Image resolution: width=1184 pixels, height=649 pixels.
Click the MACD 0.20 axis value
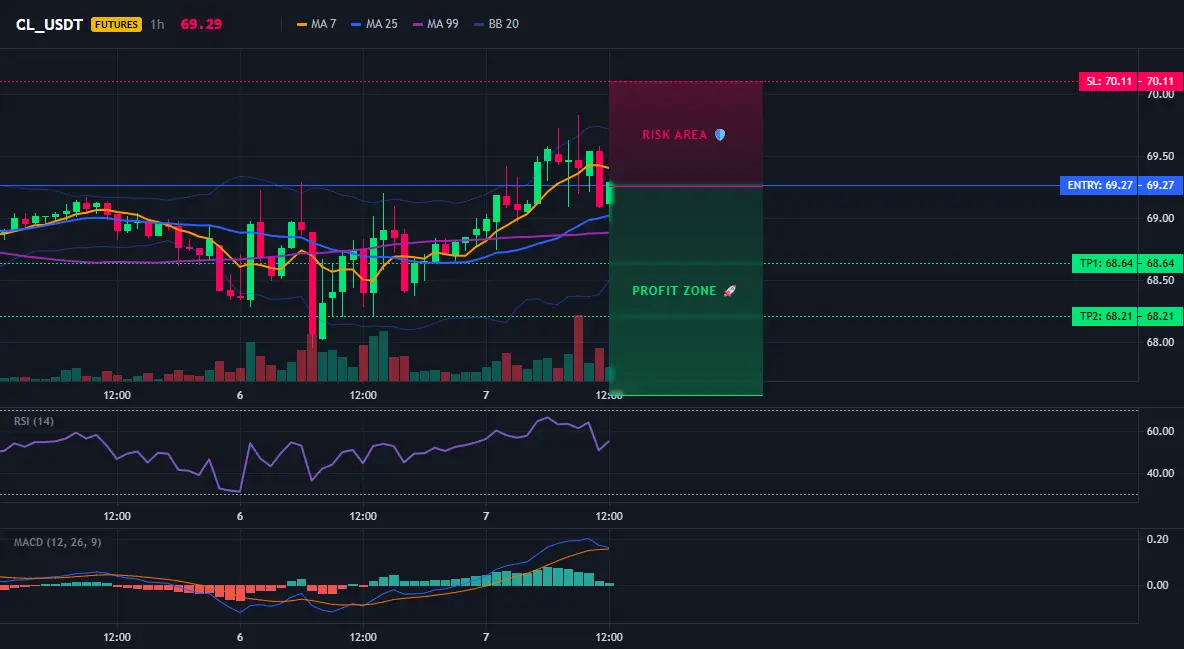tap(1158, 539)
